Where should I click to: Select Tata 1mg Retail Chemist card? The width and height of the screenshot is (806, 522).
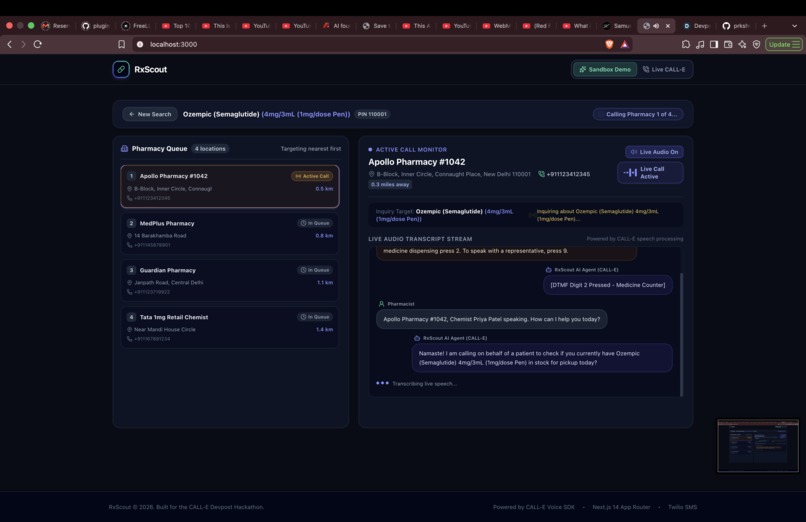(x=230, y=327)
